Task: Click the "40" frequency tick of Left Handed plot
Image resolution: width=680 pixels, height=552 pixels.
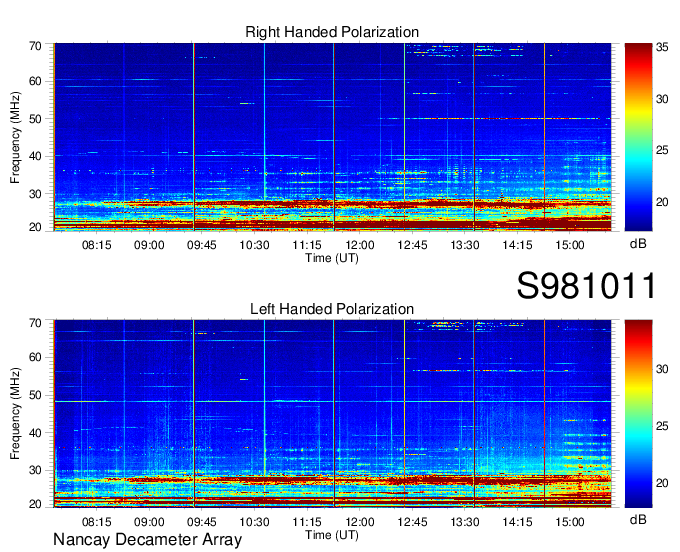Action: coord(35,433)
